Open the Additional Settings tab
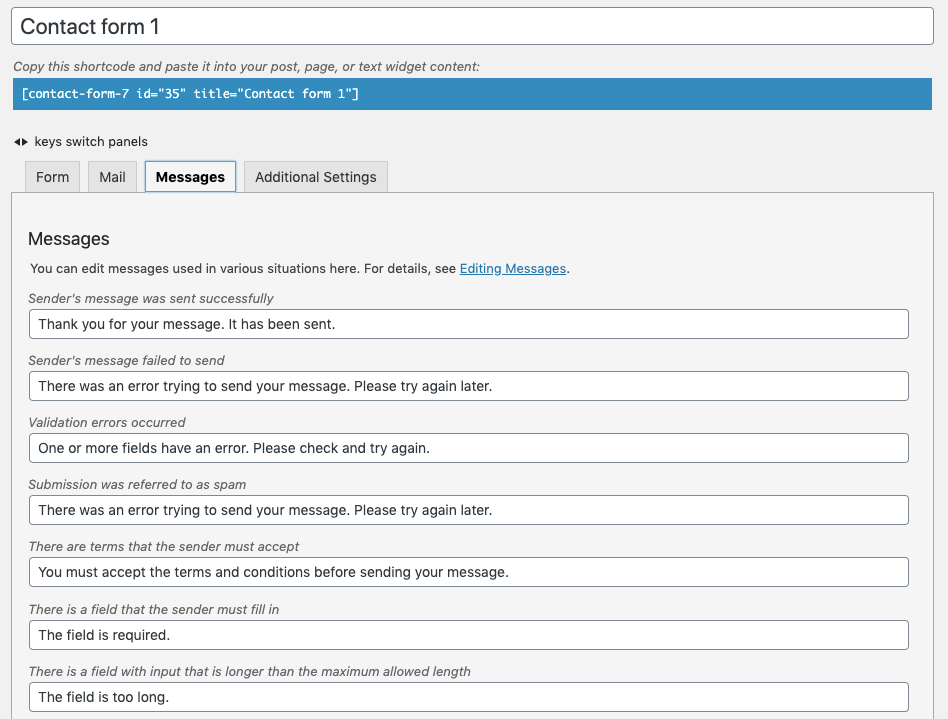948x719 pixels. click(316, 177)
